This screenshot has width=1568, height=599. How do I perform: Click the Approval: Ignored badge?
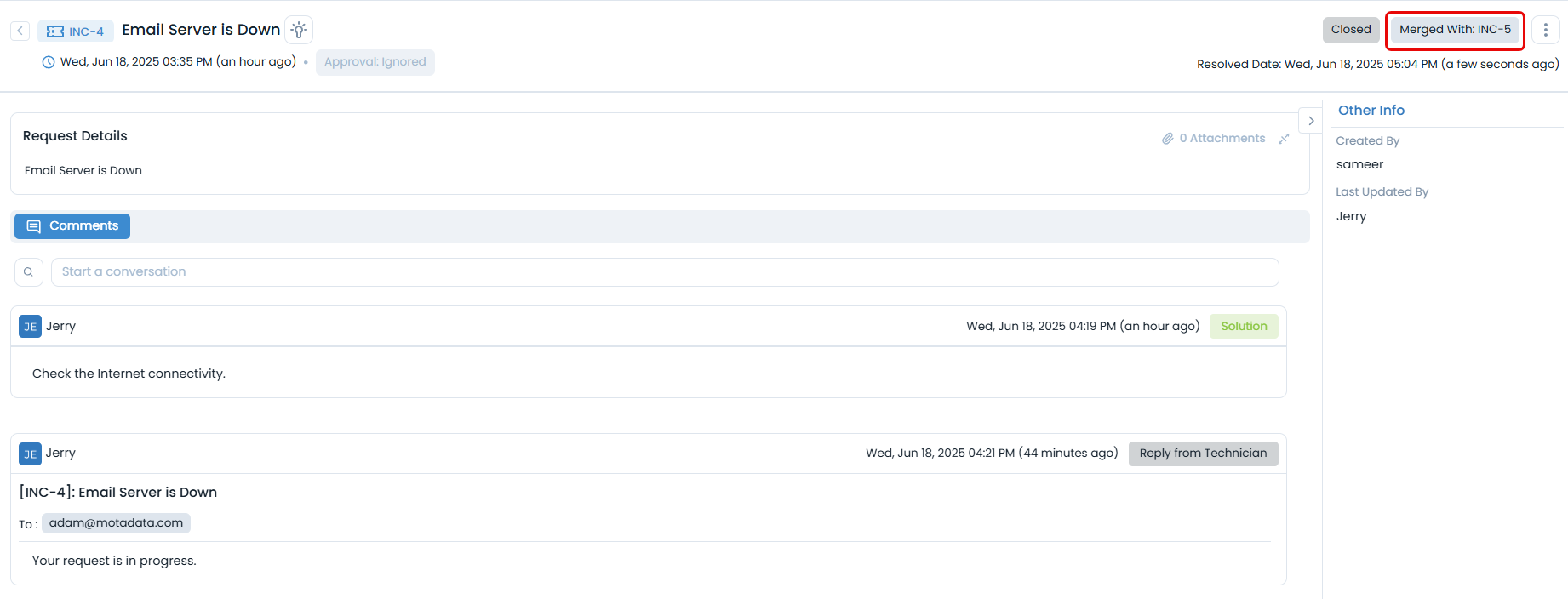(x=375, y=62)
